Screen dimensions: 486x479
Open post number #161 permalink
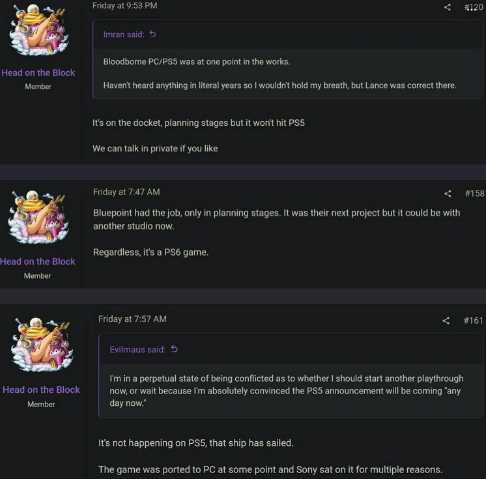[x=473, y=321]
